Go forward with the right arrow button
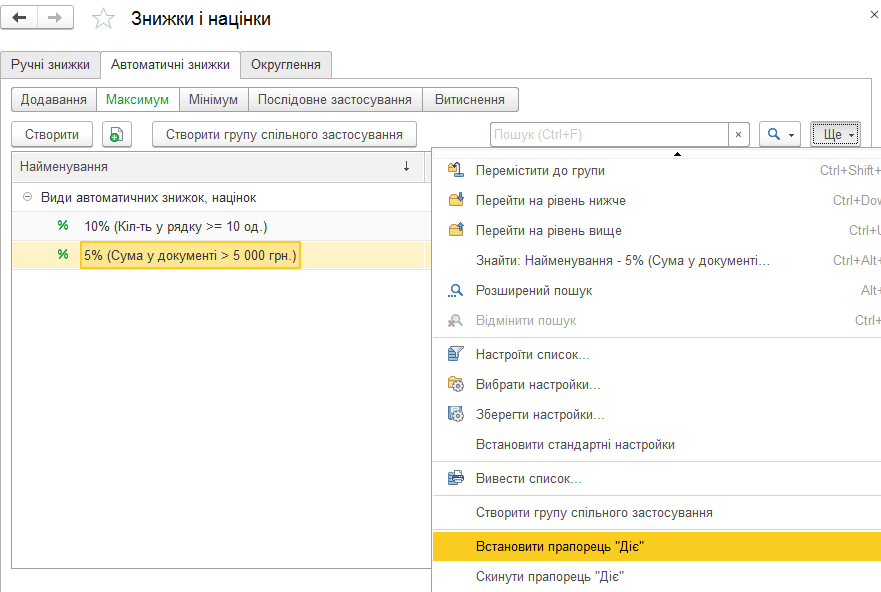The width and height of the screenshot is (881, 592). point(55,18)
